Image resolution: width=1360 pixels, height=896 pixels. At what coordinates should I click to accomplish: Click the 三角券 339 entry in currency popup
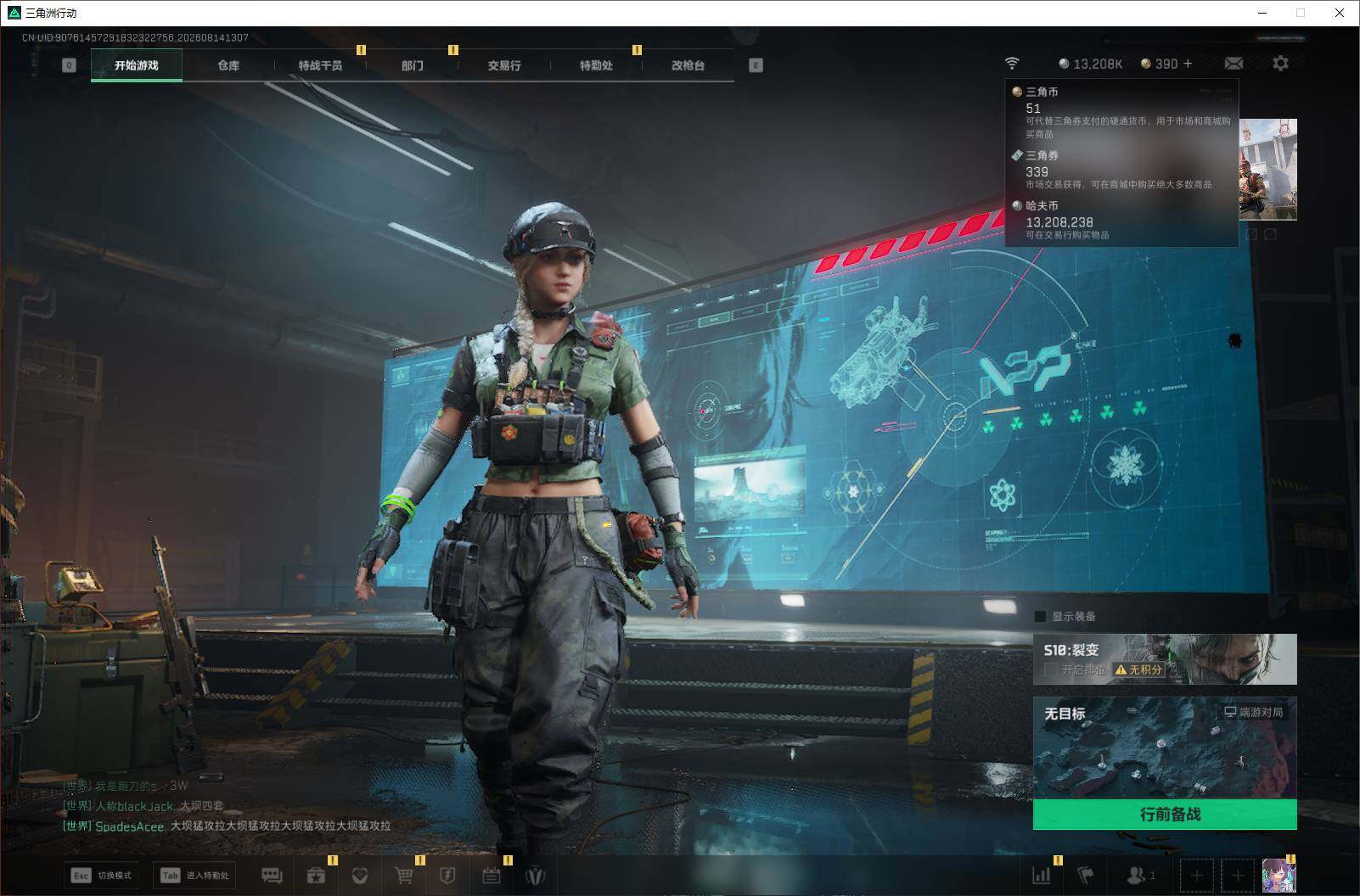coord(1121,170)
